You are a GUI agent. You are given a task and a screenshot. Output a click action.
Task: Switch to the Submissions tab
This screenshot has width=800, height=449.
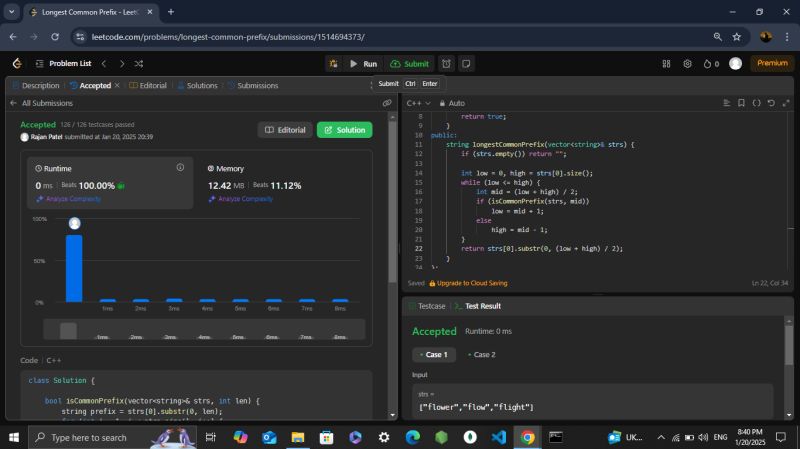pyautogui.click(x=253, y=86)
